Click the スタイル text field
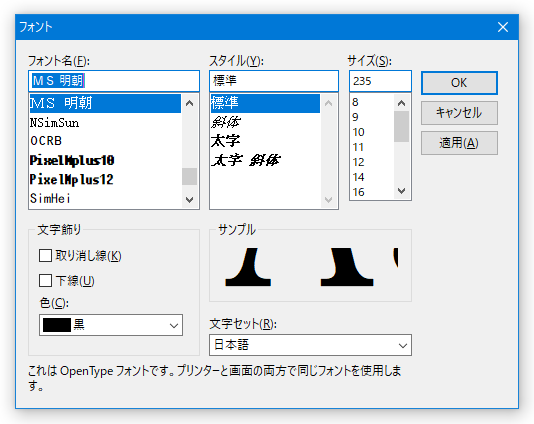Viewport: 534px width, 424px height. (274, 81)
